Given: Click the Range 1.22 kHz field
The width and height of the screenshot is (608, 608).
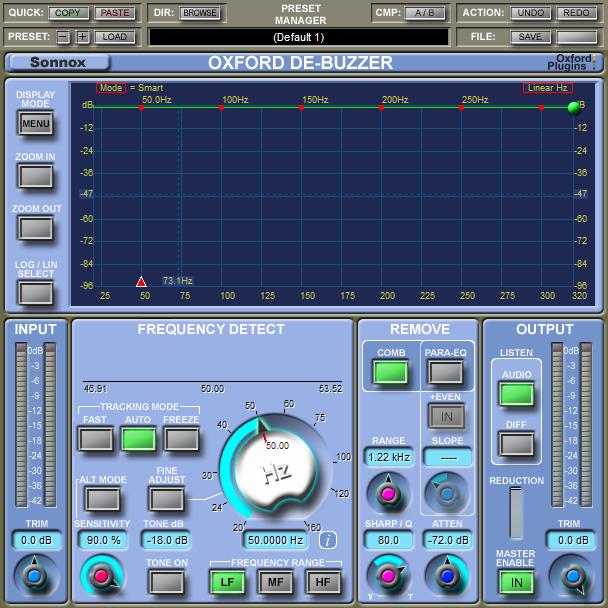Looking at the screenshot, I should pos(389,457).
